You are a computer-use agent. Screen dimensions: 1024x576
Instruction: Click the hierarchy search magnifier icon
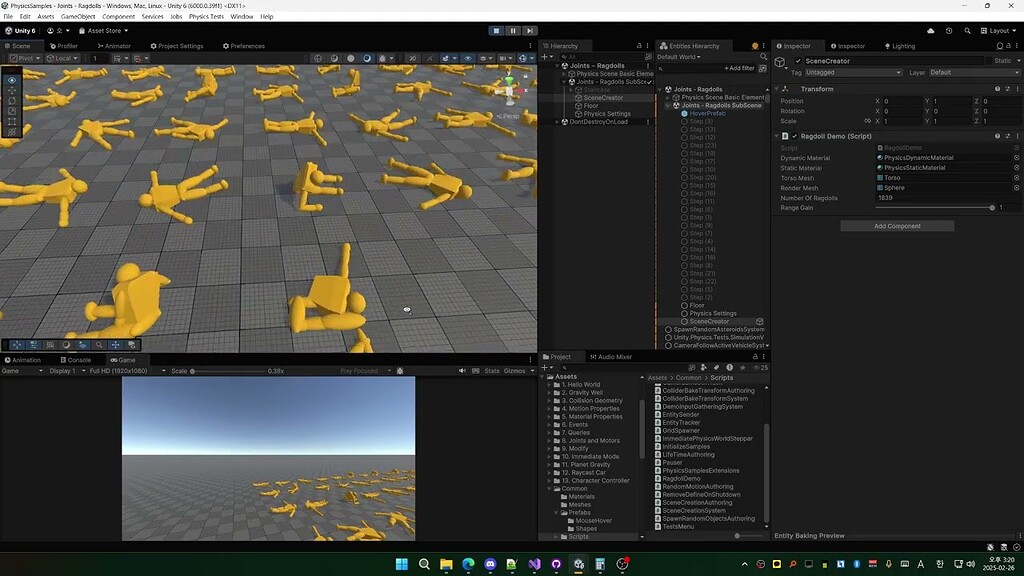tap(564, 57)
